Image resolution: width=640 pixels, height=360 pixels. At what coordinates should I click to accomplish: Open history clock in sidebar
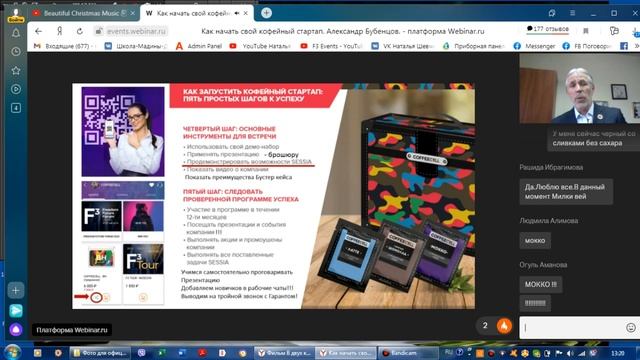(x=16, y=51)
